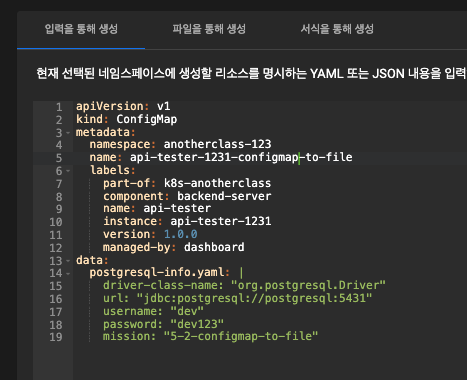Click the dashboard managed-by value
The image size is (467, 380).
pyautogui.click(x=214, y=247)
